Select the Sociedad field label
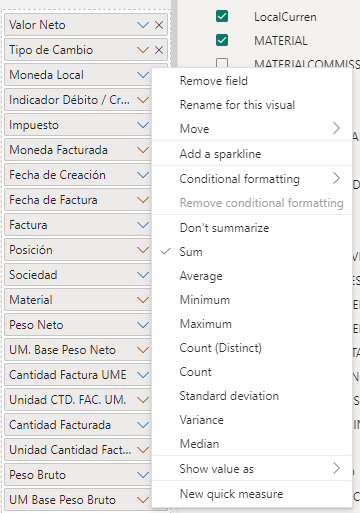The height and width of the screenshot is (513, 360). pos(33,275)
